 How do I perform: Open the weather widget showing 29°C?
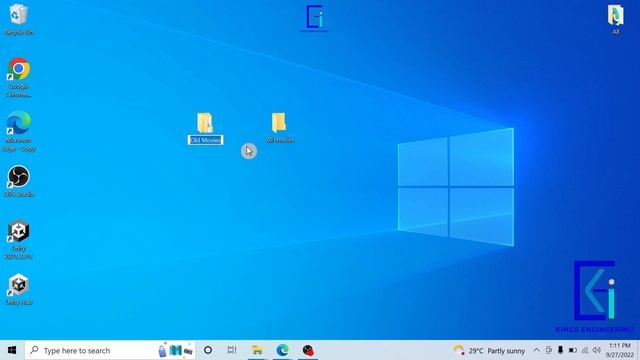[x=489, y=350]
